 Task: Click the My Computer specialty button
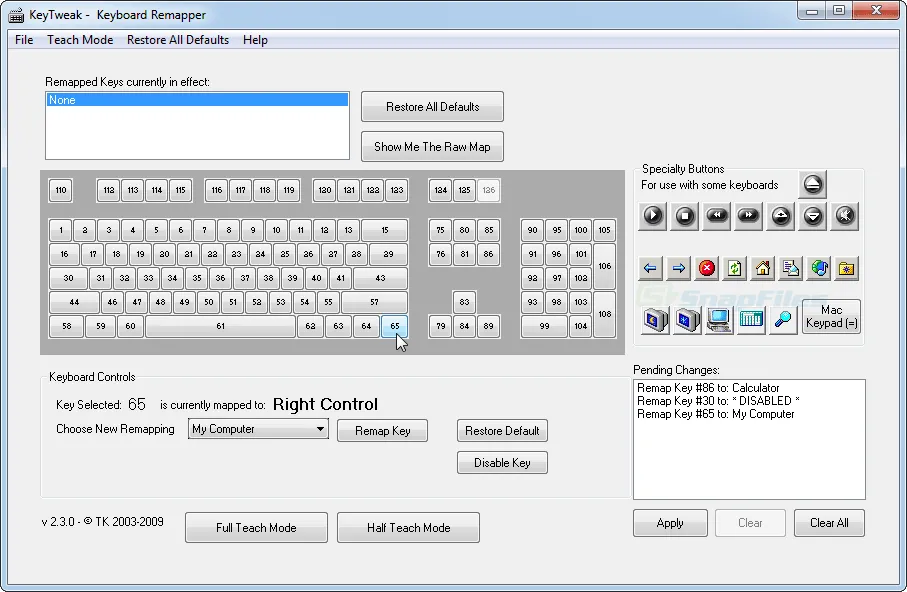[x=719, y=319]
